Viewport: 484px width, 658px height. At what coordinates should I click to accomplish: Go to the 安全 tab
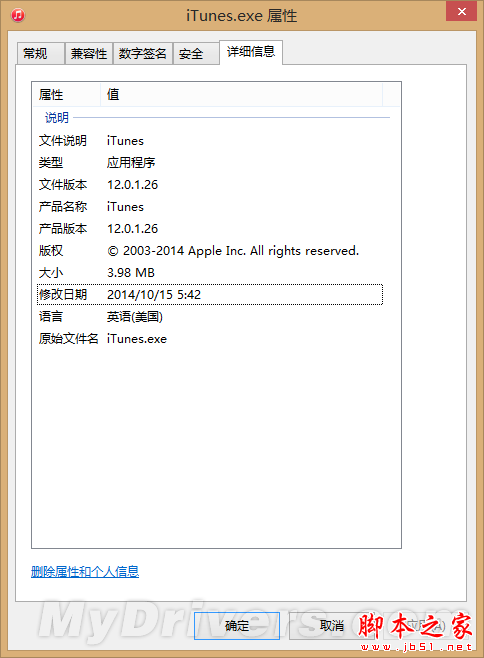[196, 54]
